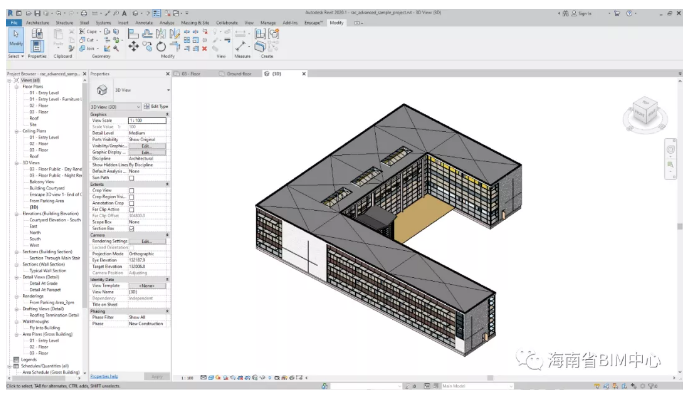The image size is (687, 395).
Task: Uncheck the Section Box checkbox
Action: 131,229
